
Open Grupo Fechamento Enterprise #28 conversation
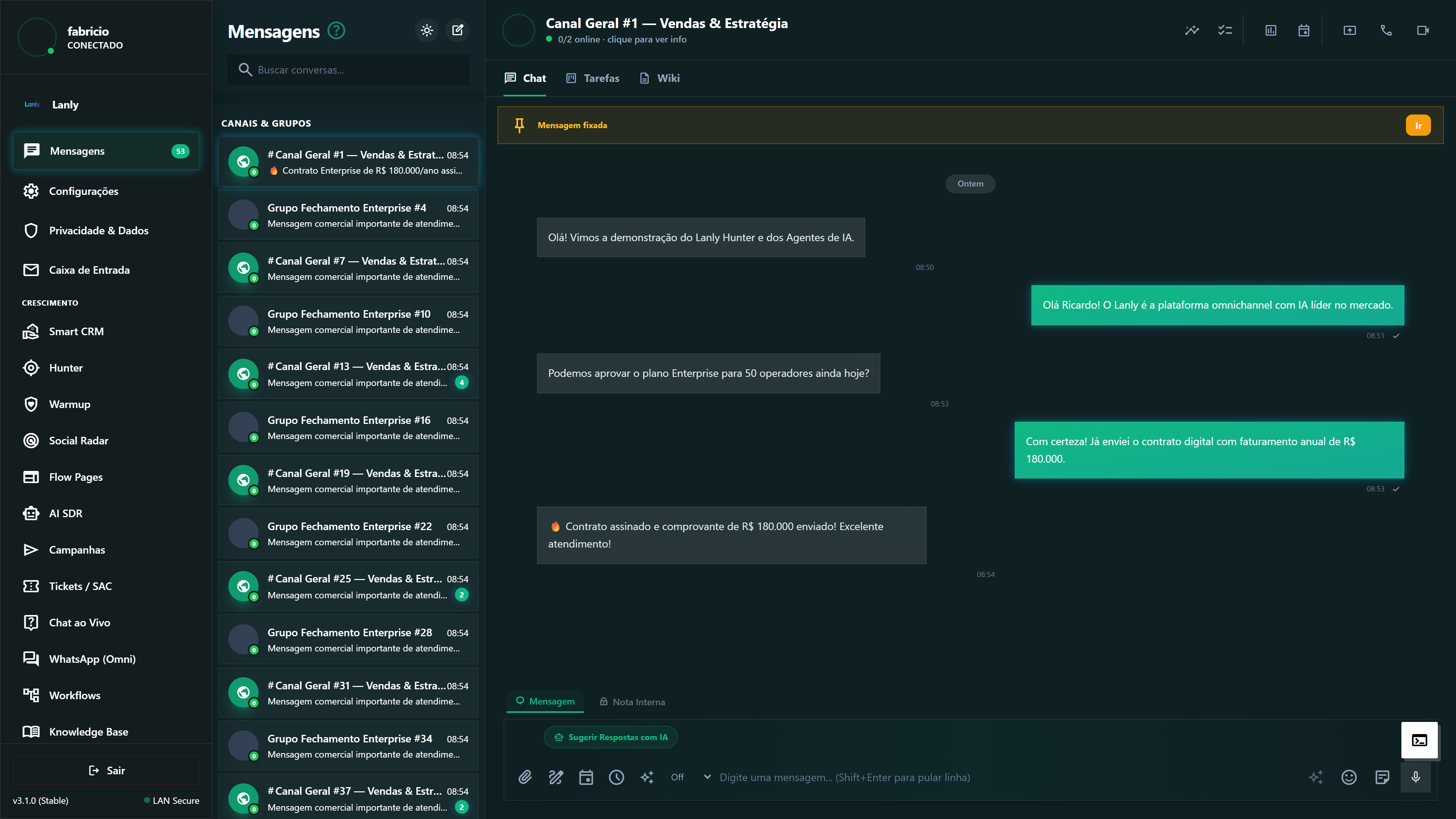click(348, 640)
